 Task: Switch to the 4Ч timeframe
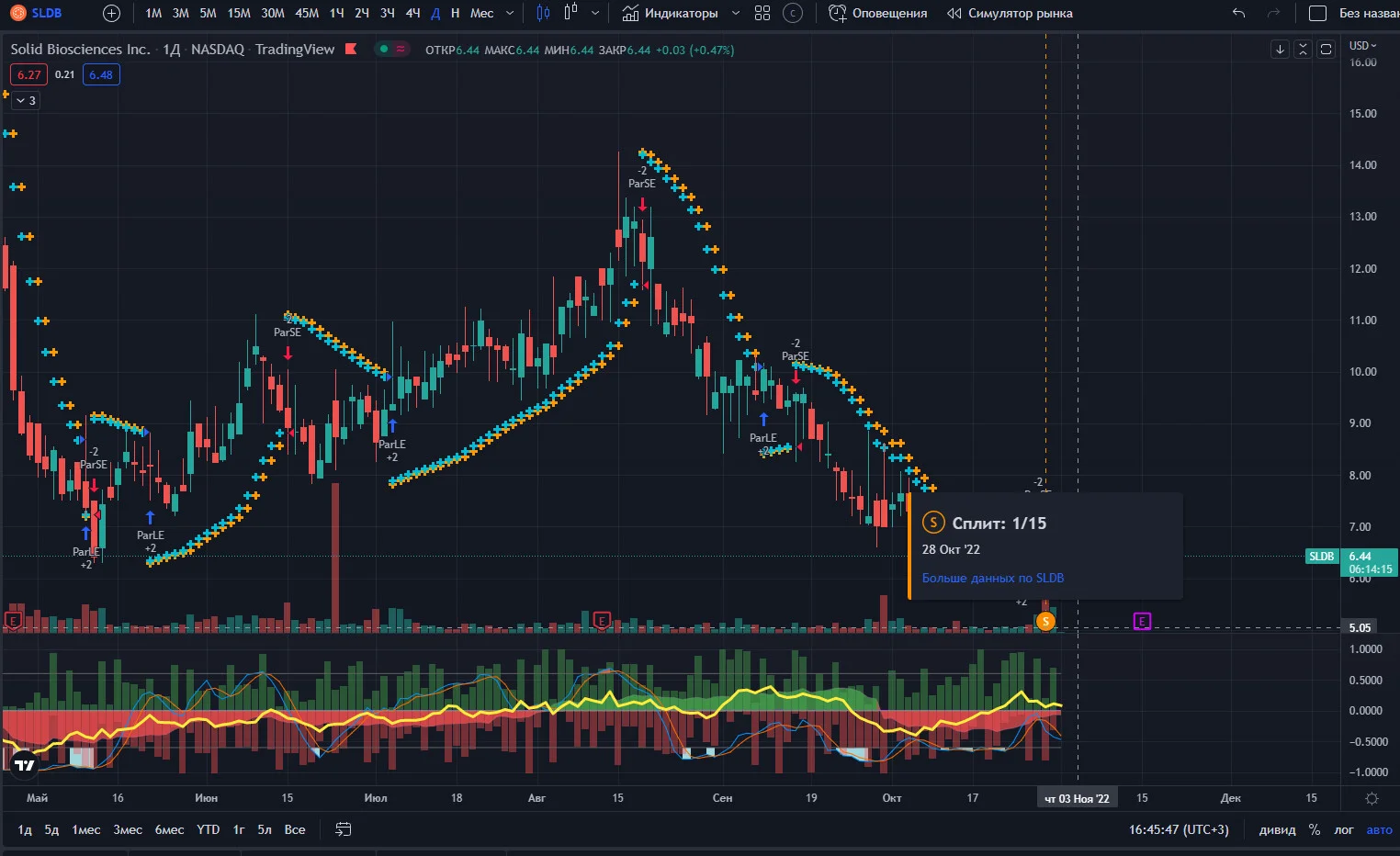[x=413, y=13]
